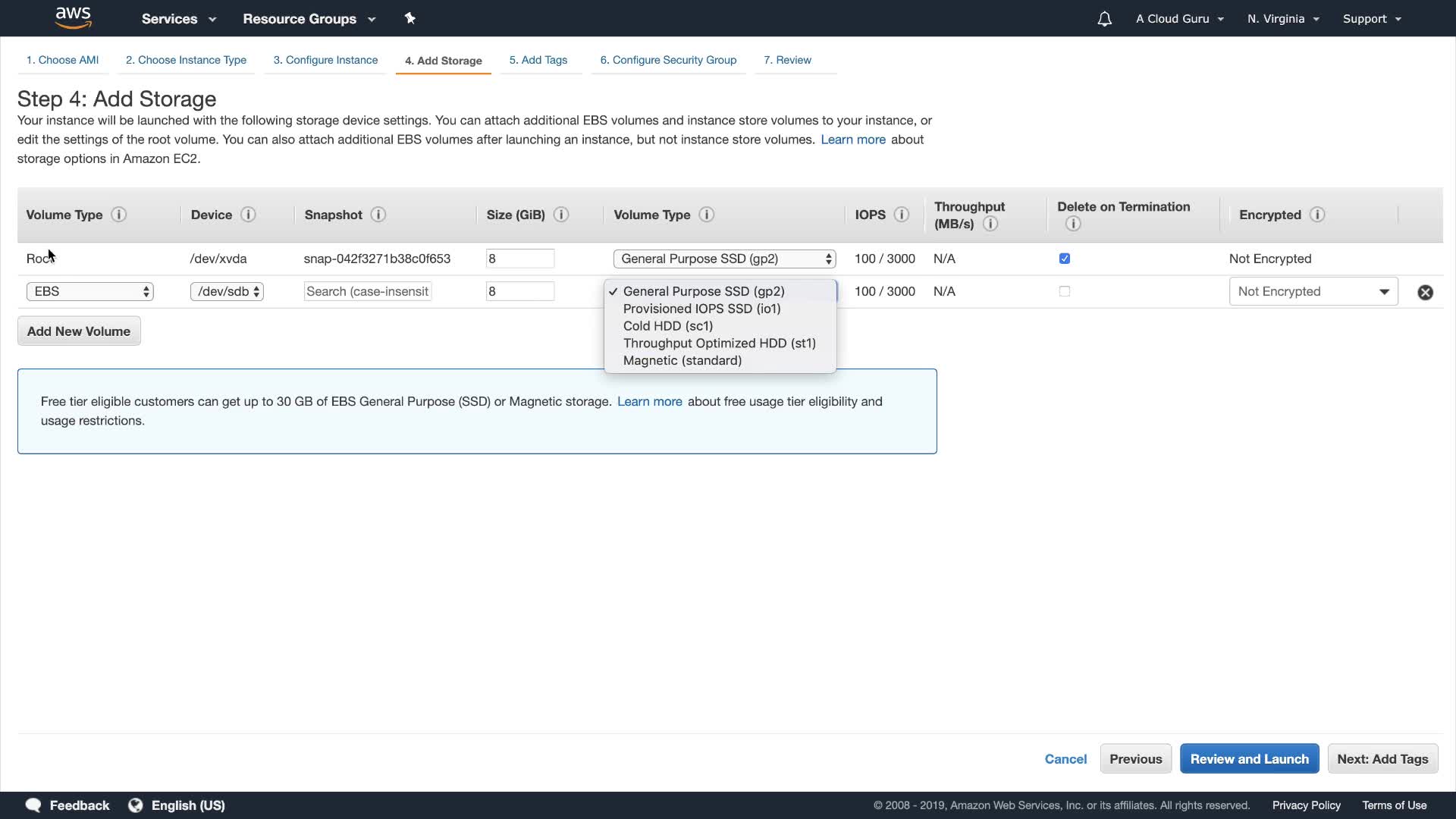Click info icon next to Snapshot
1456x819 pixels.
[378, 215]
